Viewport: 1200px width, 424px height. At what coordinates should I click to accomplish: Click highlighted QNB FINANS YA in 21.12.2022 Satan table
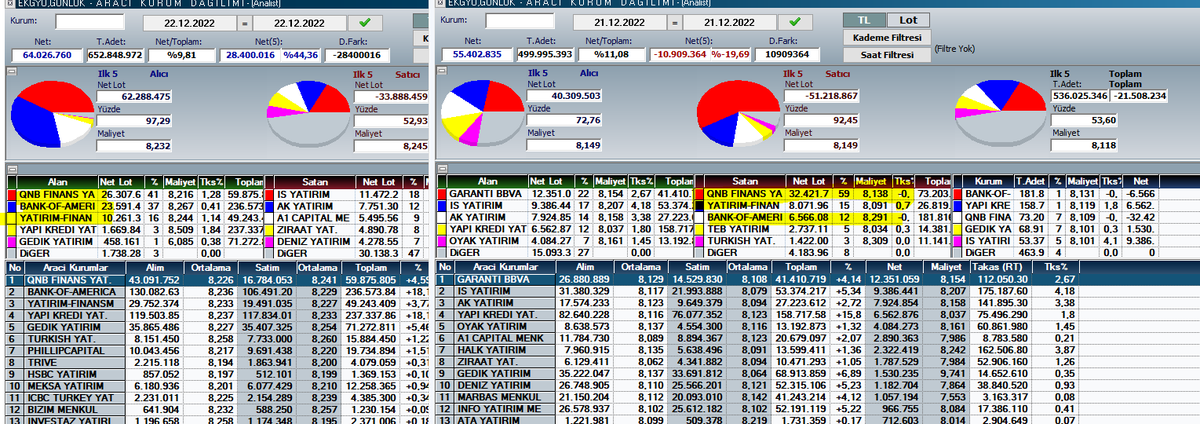tap(746, 193)
